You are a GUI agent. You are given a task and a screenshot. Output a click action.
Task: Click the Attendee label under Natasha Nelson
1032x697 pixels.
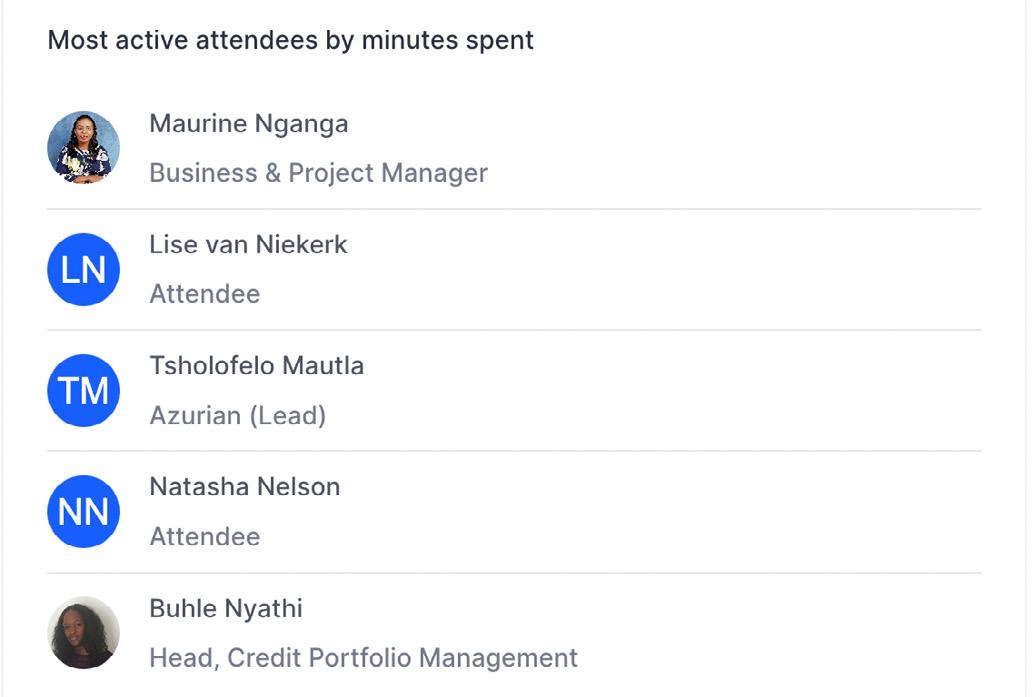[204, 537]
